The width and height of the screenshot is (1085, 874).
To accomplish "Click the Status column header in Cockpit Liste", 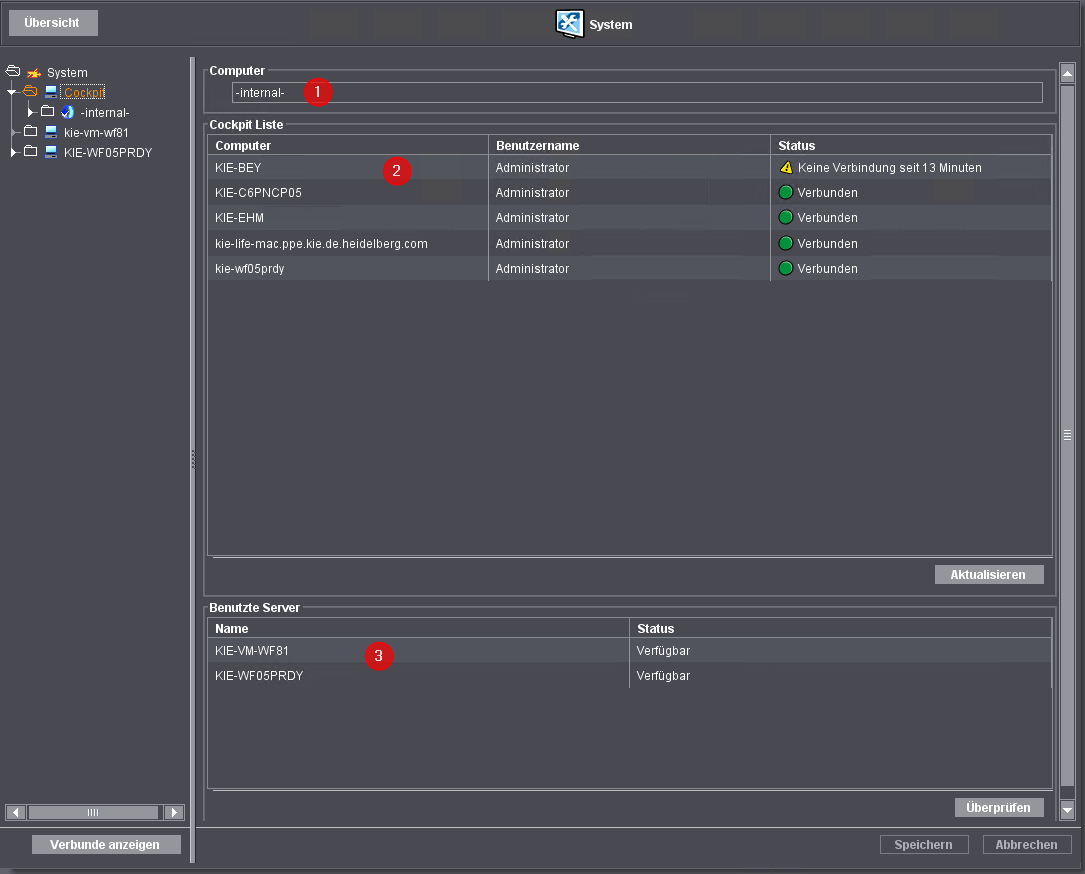I will point(911,145).
